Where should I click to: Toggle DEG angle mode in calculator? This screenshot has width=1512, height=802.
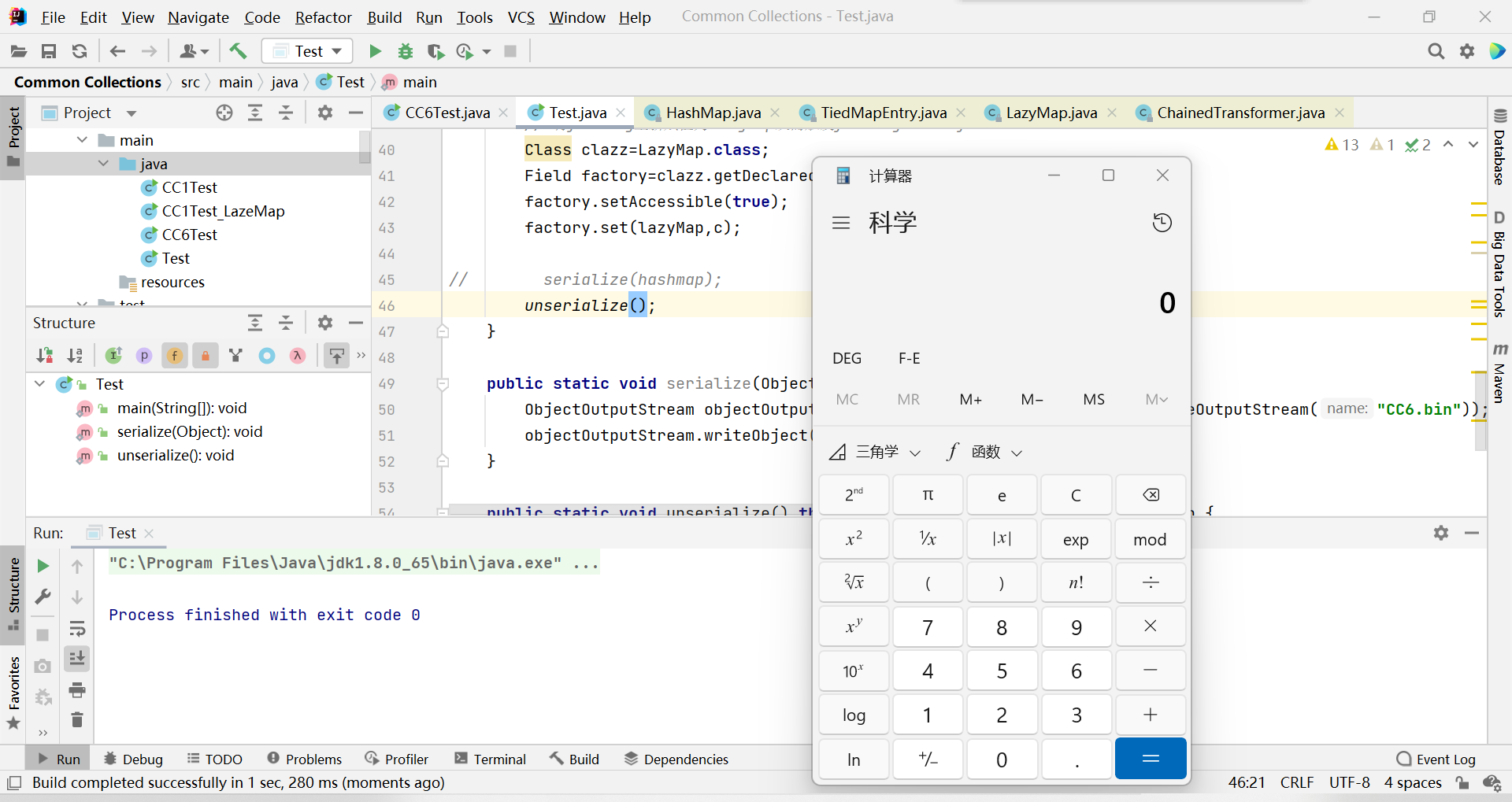point(847,358)
